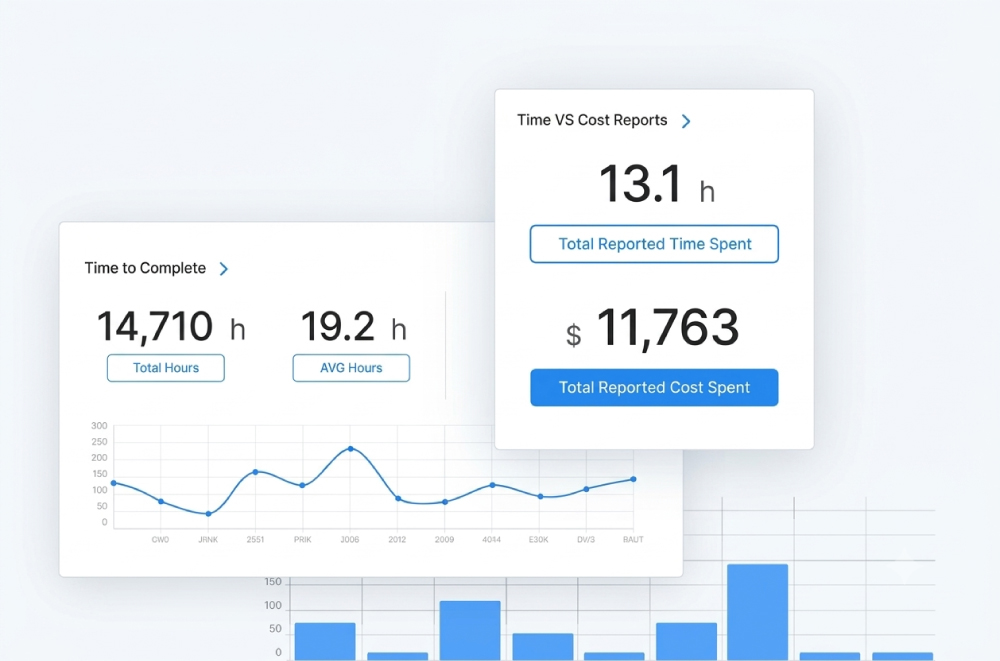Click the CW0 x-axis label
1000x661 pixels.
point(161,540)
